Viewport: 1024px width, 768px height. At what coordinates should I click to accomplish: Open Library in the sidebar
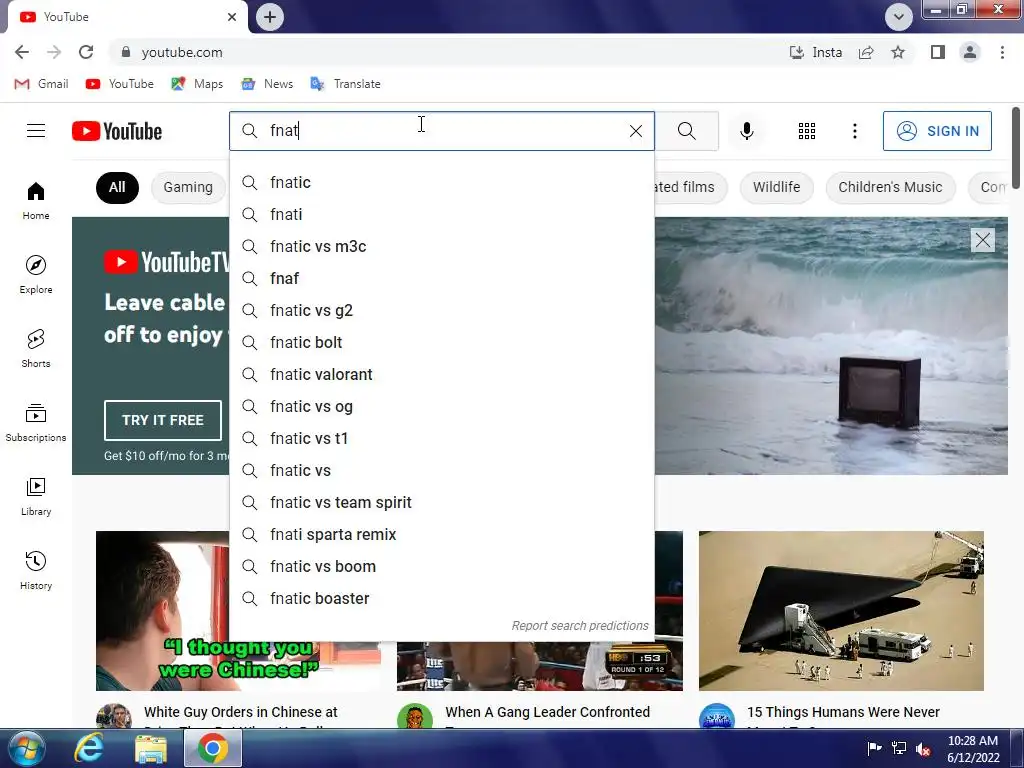(36, 496)
